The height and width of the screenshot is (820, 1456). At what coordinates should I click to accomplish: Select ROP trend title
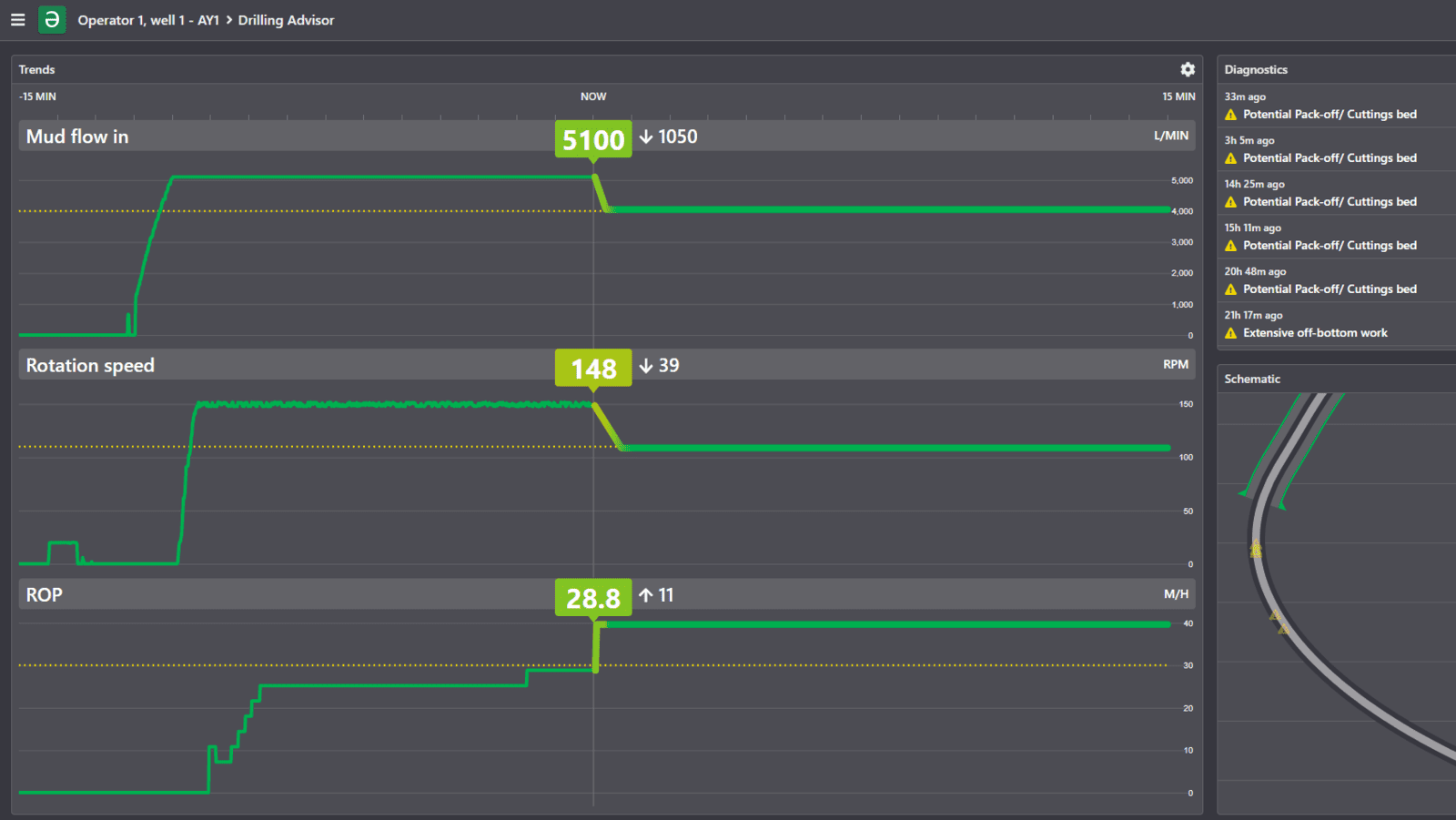[44, 595]
